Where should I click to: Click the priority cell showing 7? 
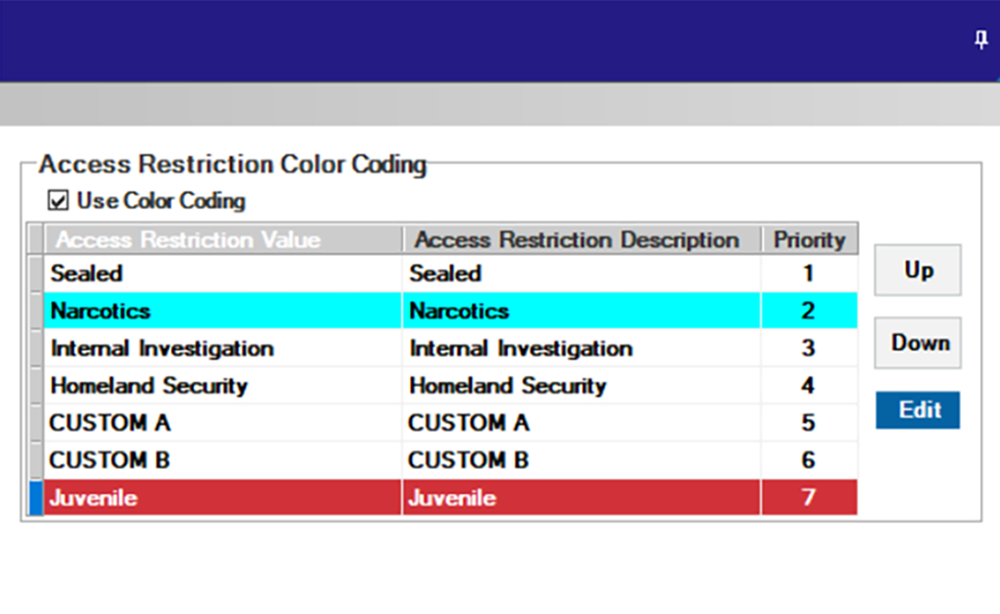click(810, 498)
